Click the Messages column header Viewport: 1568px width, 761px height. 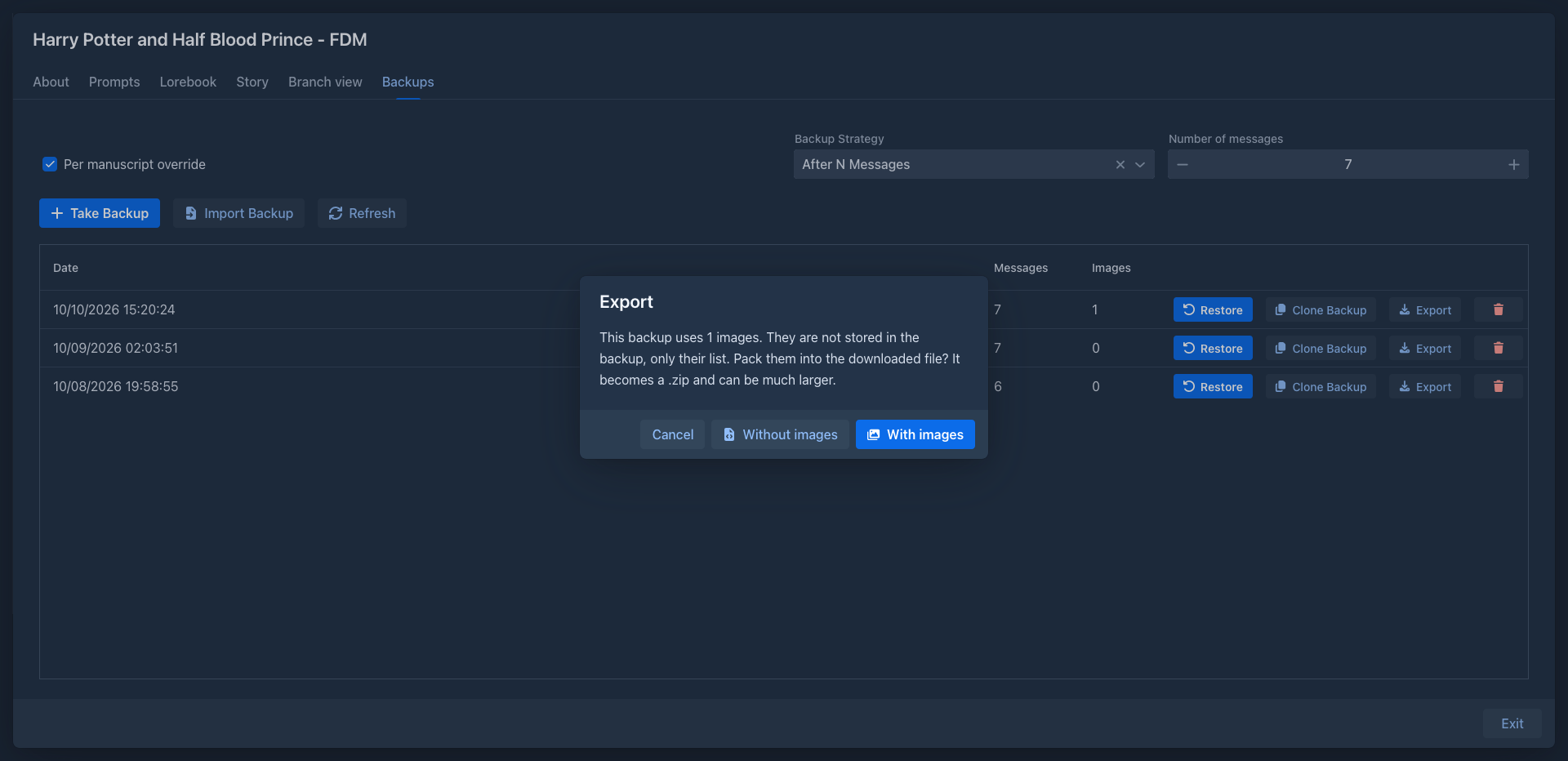(x=1020, y=268)
